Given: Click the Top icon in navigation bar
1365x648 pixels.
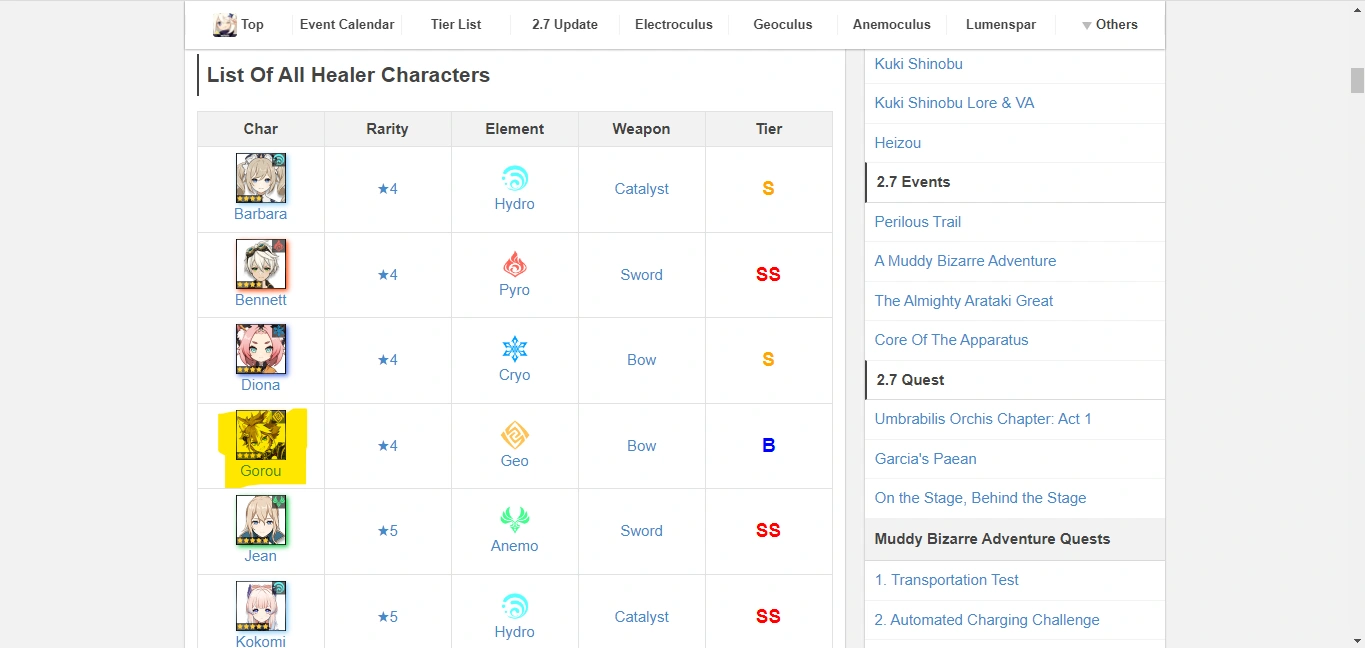Looking at the screenshot, I should pos(225,25).
